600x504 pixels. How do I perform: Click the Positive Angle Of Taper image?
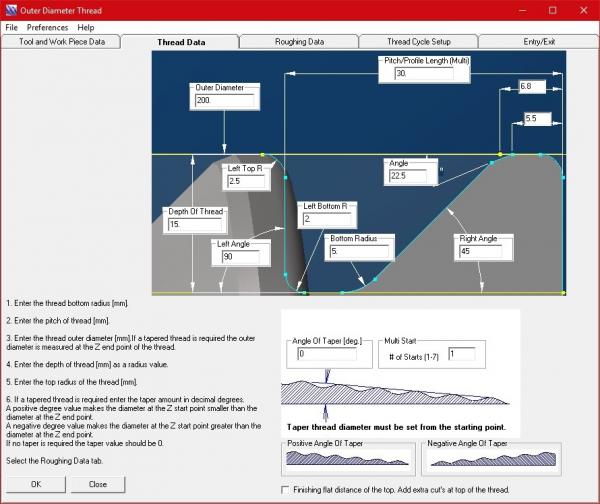click(x=348, y=458)
